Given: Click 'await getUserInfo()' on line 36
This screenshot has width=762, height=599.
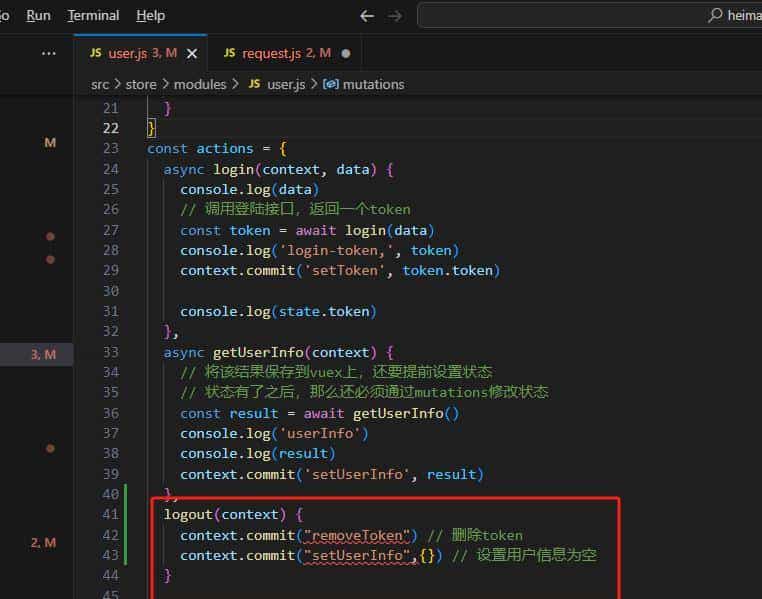Looking at the screenshot, I should click(381, 413).
